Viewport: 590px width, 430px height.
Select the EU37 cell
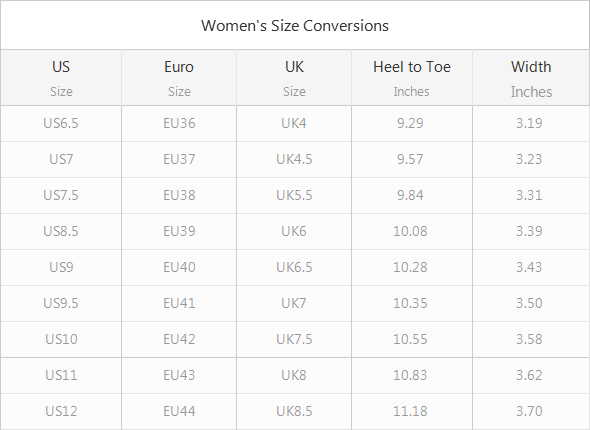pos(179,159)
